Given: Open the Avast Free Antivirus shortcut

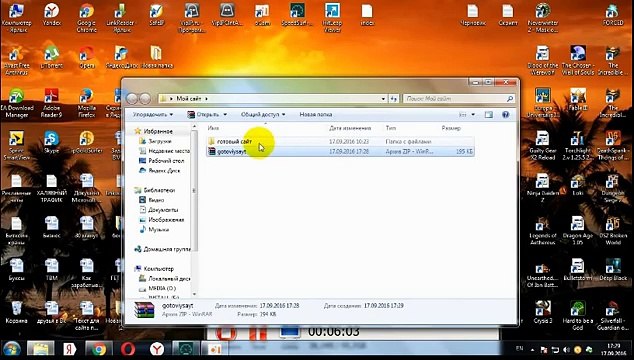Looking at the screenshot, I should 17,61.
